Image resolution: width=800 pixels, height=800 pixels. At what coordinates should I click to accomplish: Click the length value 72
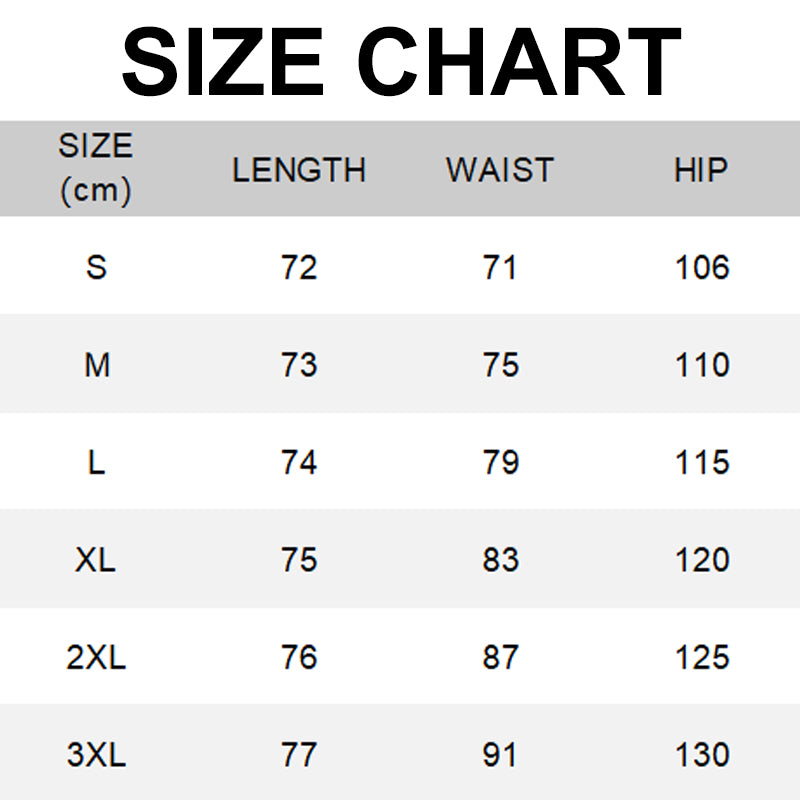pyautogui.click(x=299, y=267)
